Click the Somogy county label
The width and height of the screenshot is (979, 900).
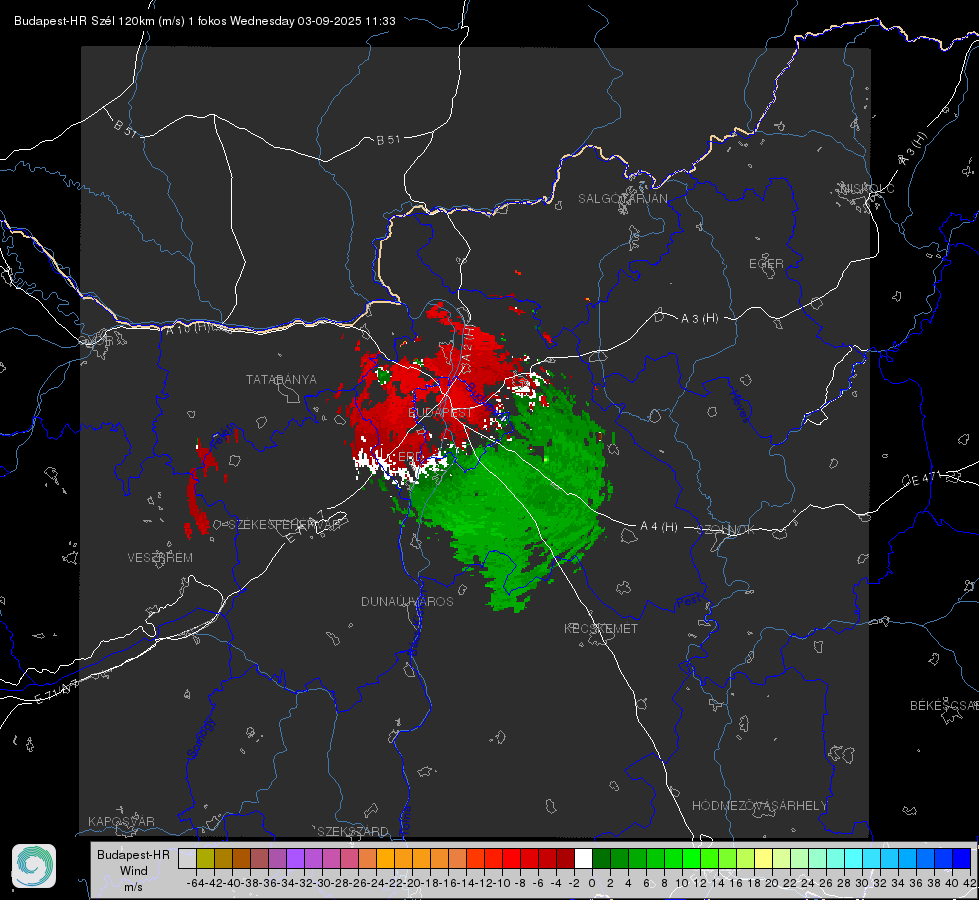pos(200,738)
